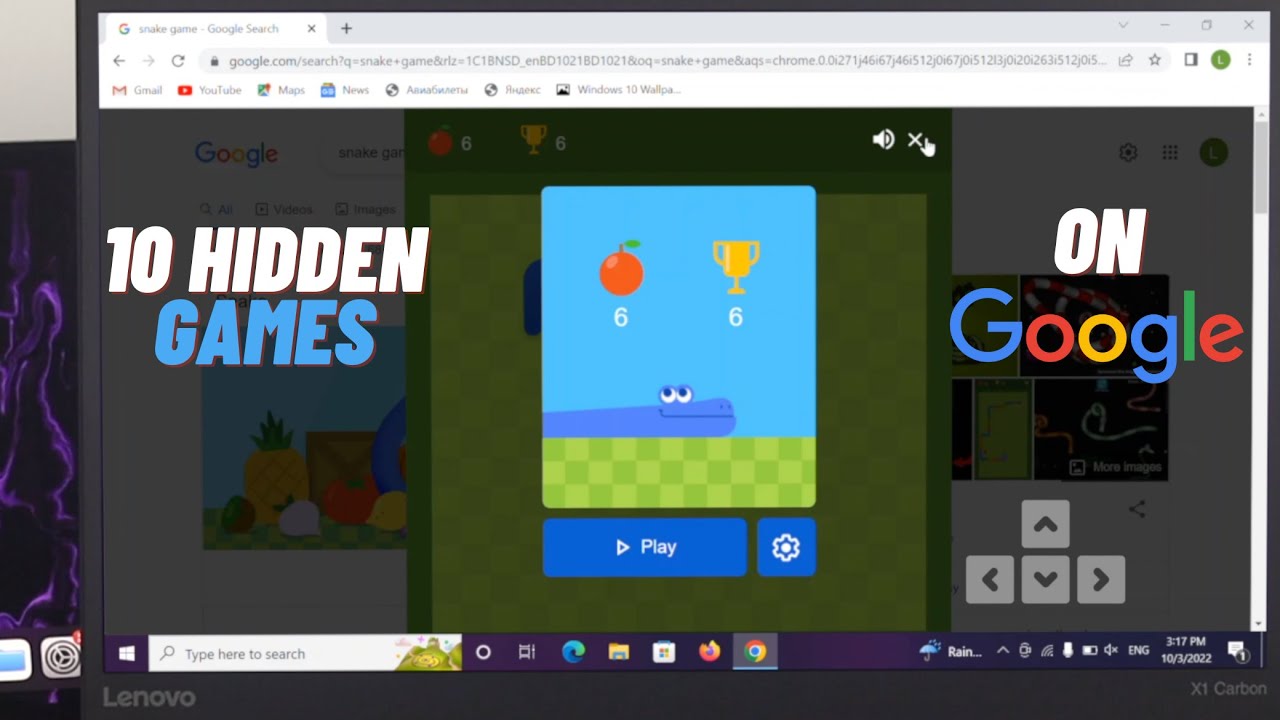Screen dimensions: 1280x720
Task: Open the Авиабилеты bookmark
Action: pyautogui.click(x=426, y=90)
